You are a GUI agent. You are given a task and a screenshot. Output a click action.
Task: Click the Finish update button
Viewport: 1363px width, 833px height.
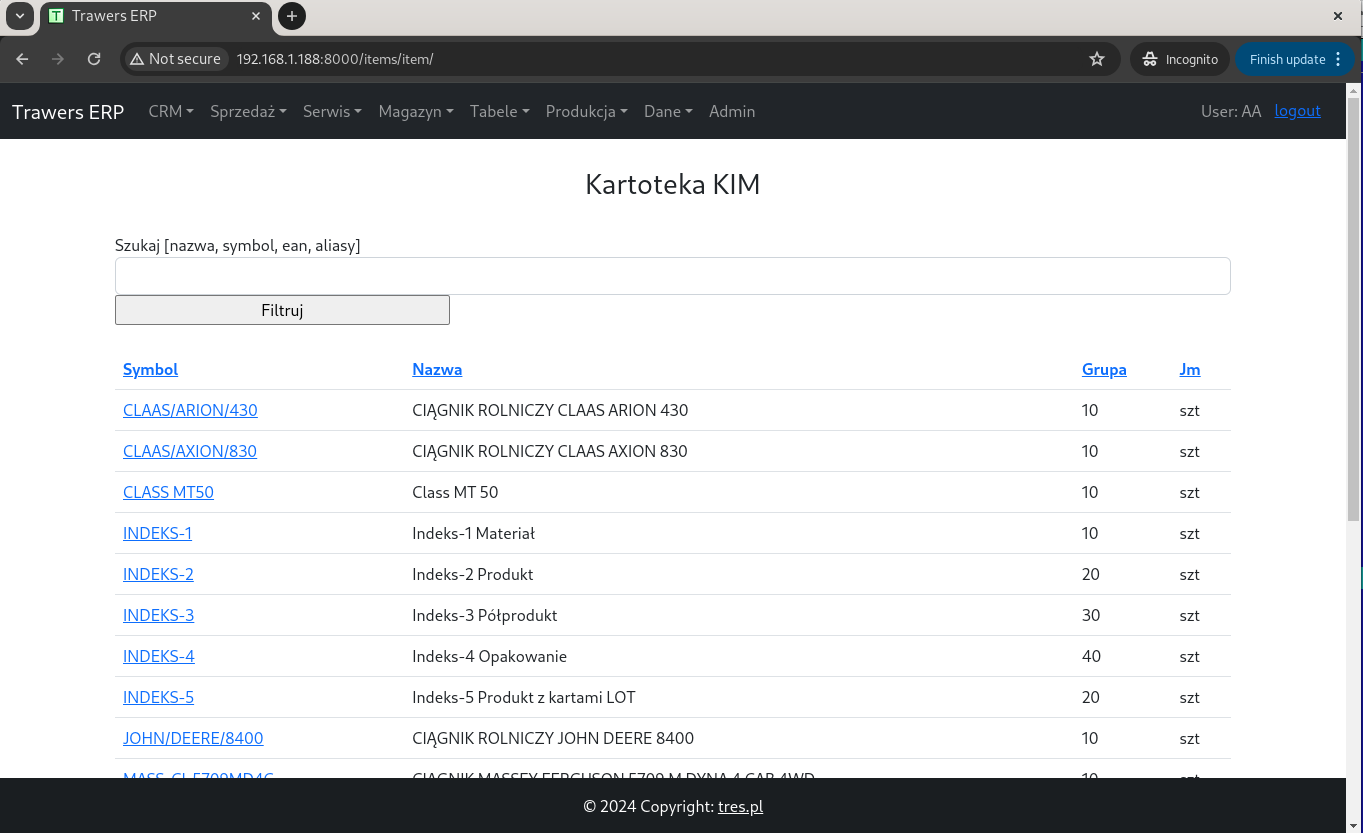point(1295,59)
